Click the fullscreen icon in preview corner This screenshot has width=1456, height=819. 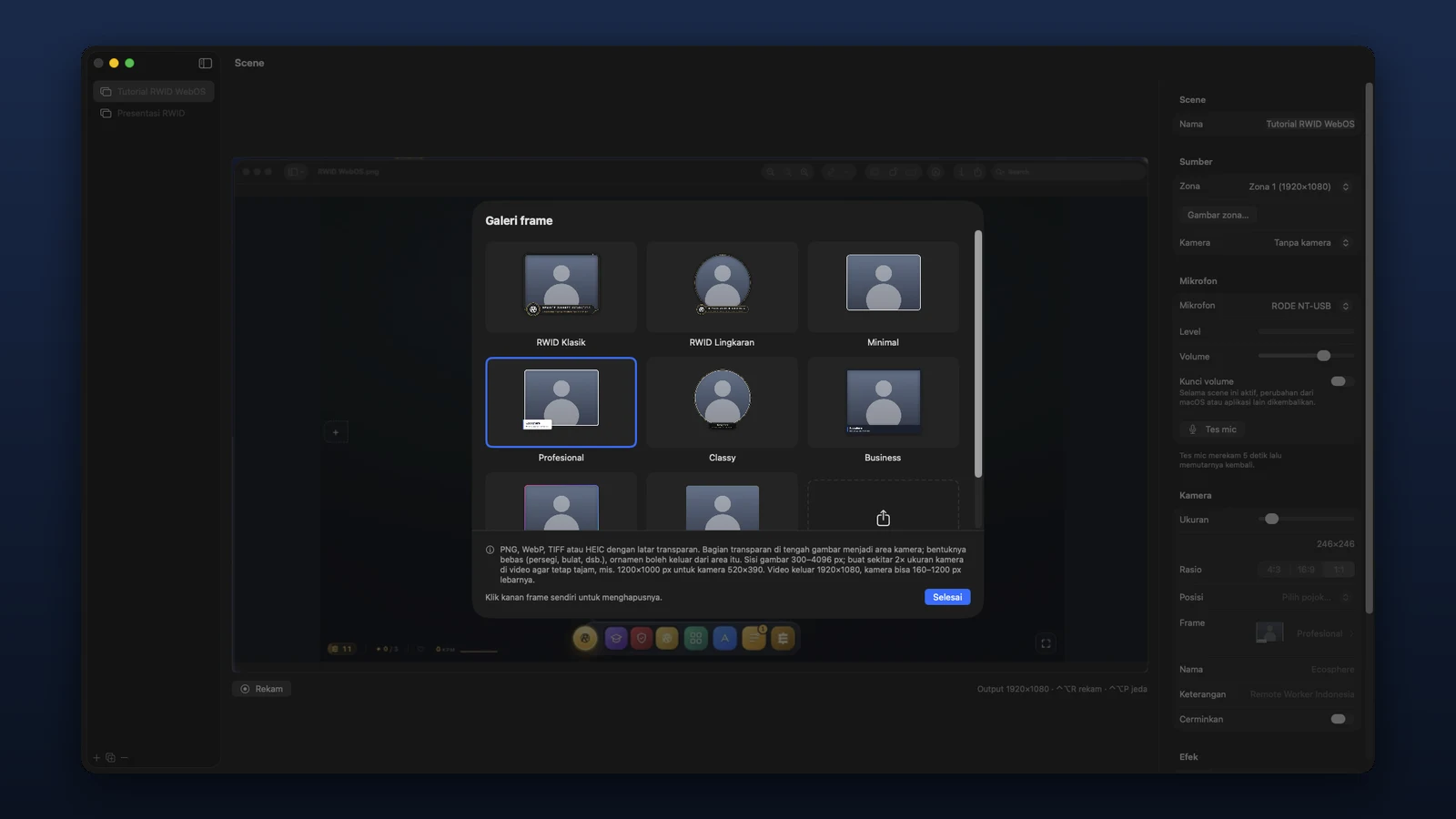(x=1046, y=643)
